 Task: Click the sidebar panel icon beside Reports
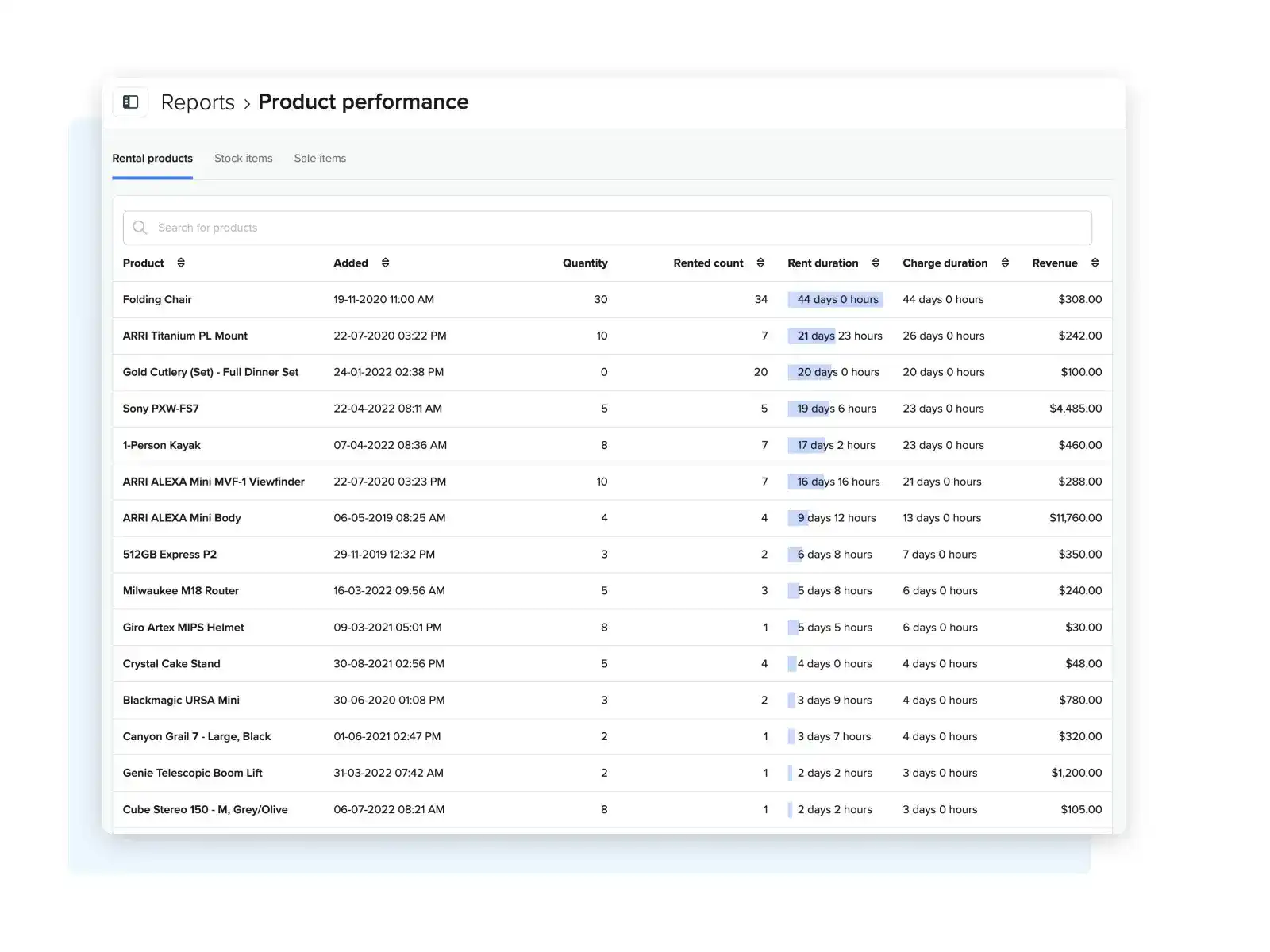tap(130, 102)
